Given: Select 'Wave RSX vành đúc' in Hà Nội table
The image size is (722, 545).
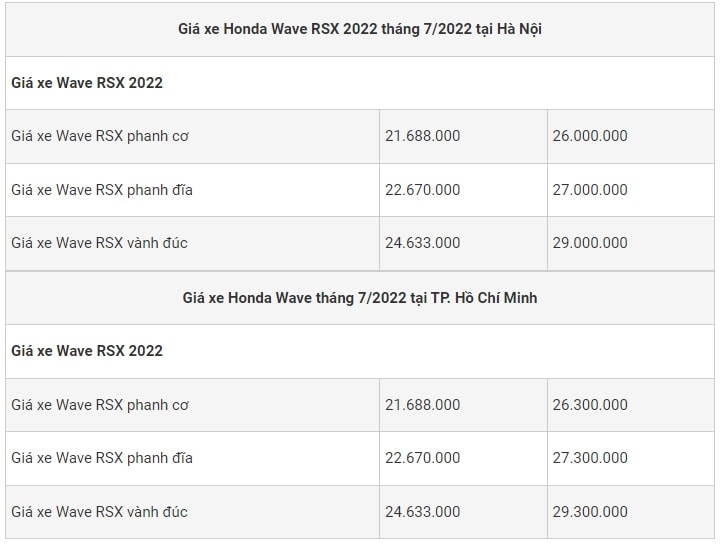Looking at the screenshot, I should [99, 243].
